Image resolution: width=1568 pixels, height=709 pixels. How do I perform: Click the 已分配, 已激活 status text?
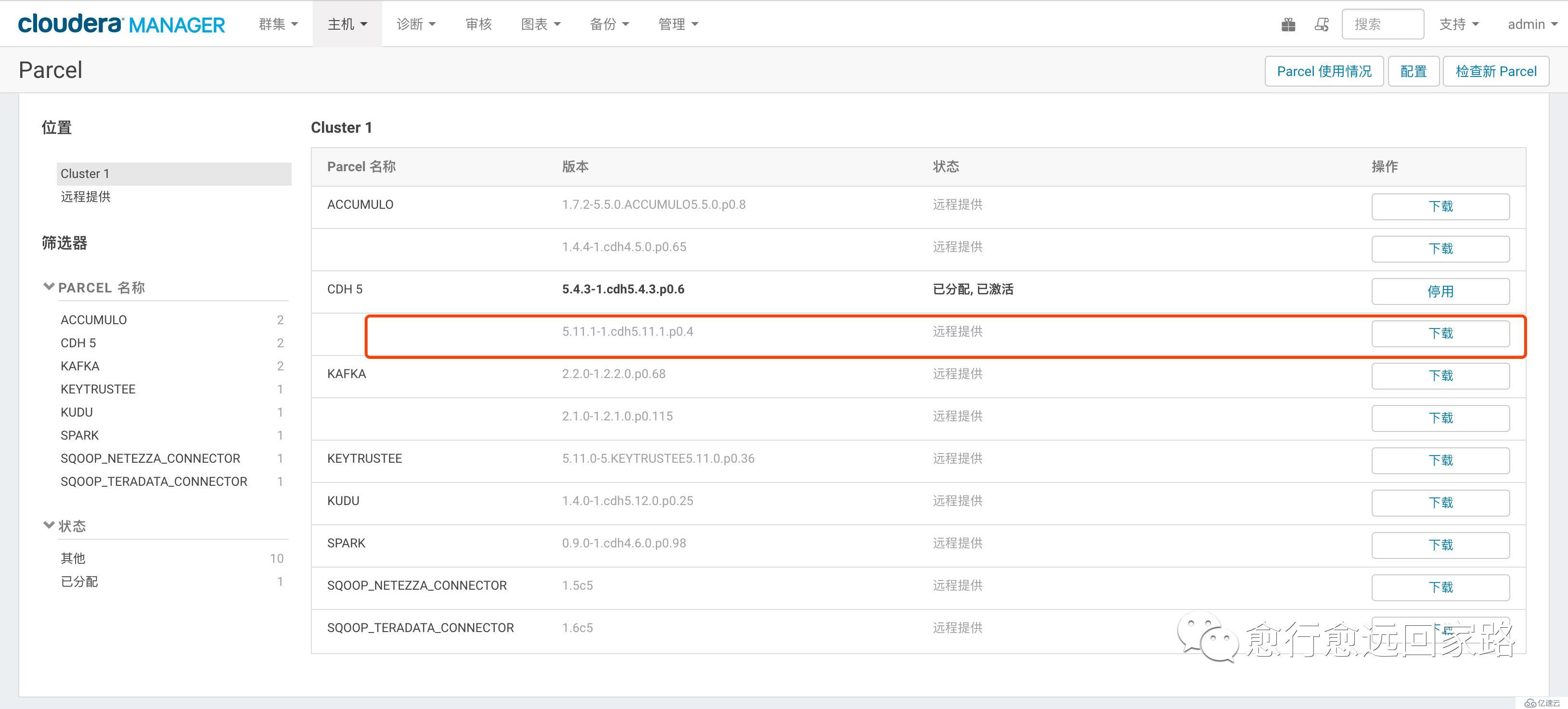coord(973,289)
